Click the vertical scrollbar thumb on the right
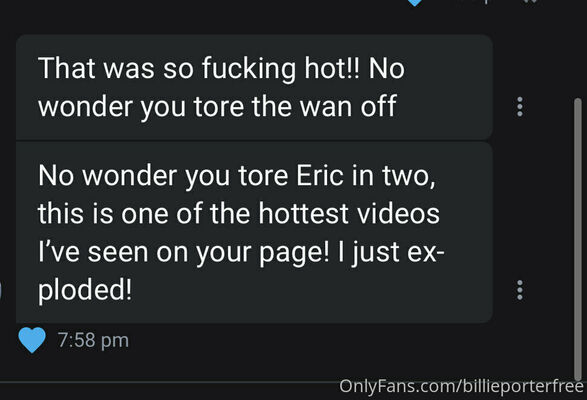 tap(578, 239)
